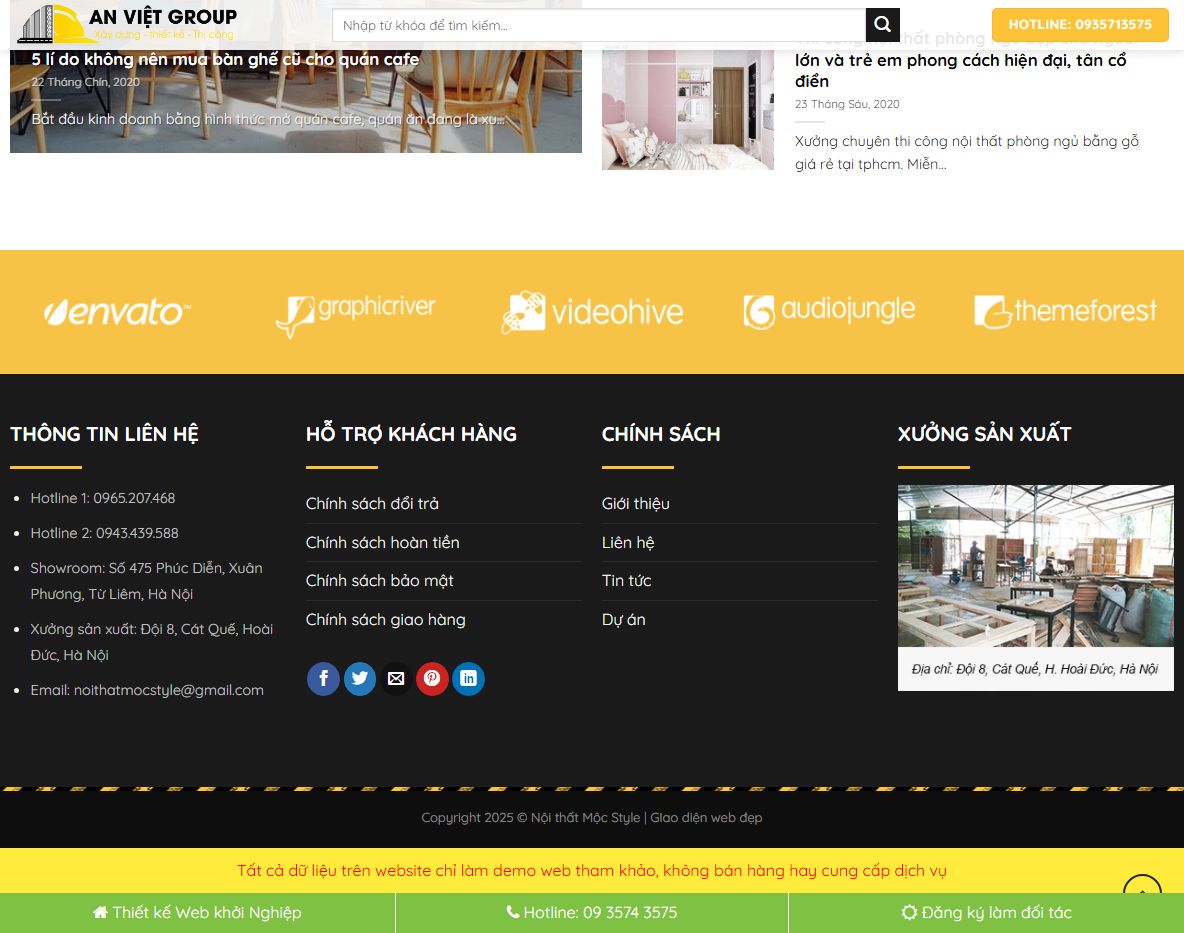Click the themeforest partner logo

pos(1065,311)
